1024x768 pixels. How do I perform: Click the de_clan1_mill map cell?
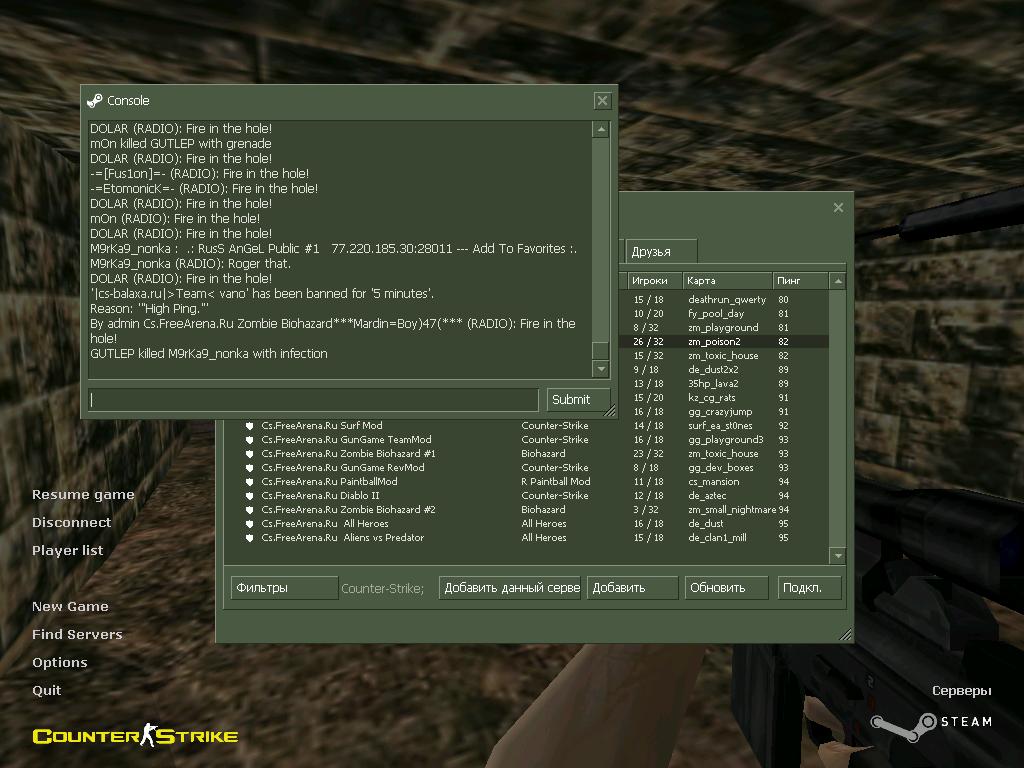[717, 538]
